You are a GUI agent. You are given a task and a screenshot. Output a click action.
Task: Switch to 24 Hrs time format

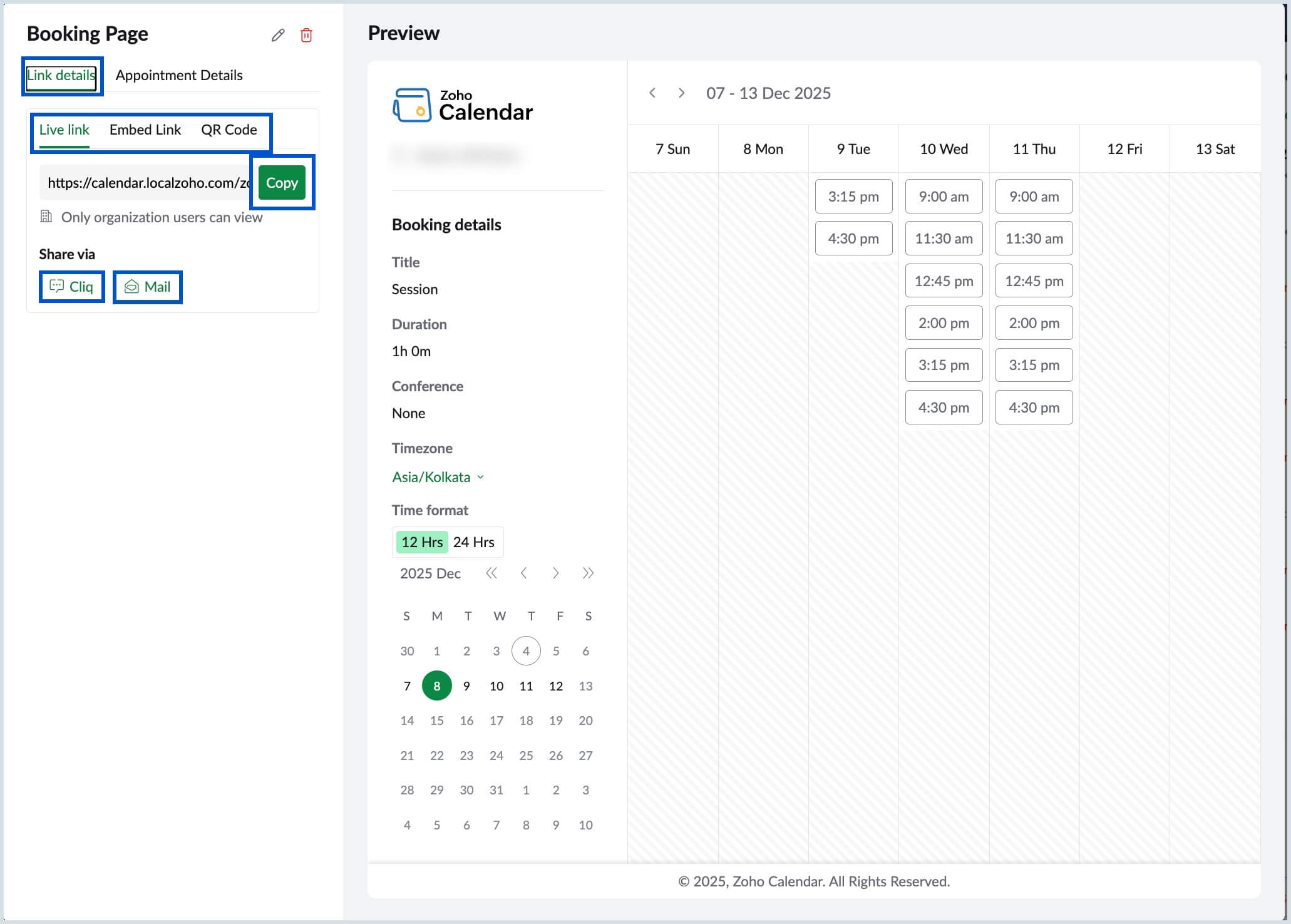(x=474, y=542)
